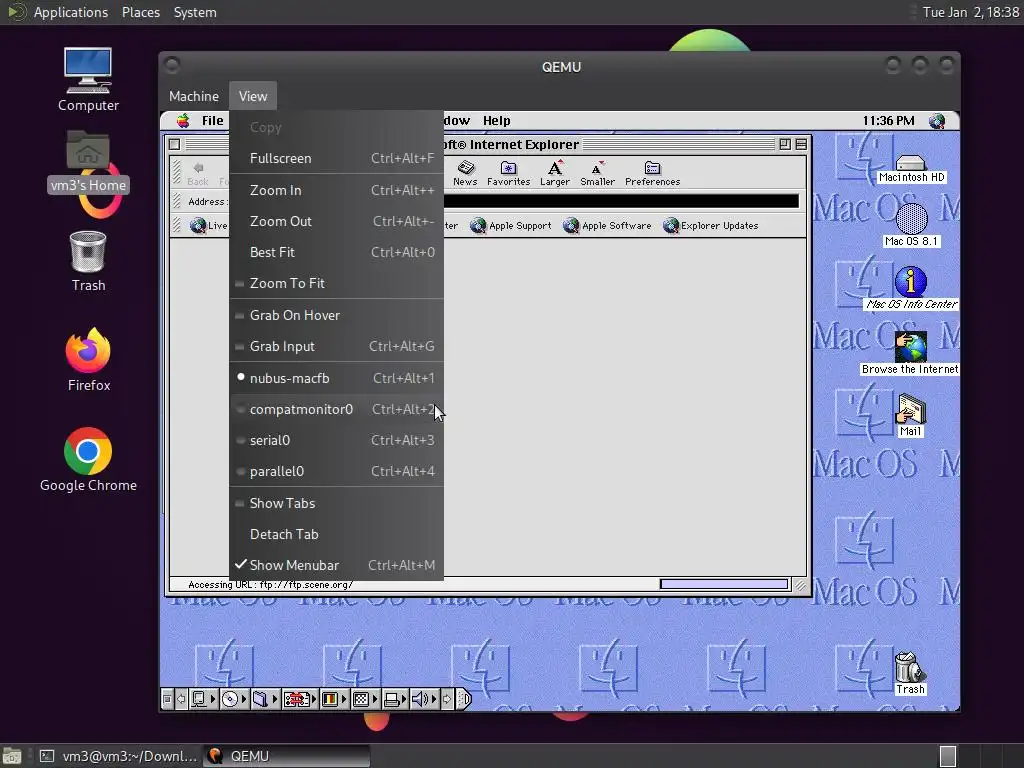1024x768 pixels.
Task: Choose Zoom Out from View menu
Action: coord(336,221)
